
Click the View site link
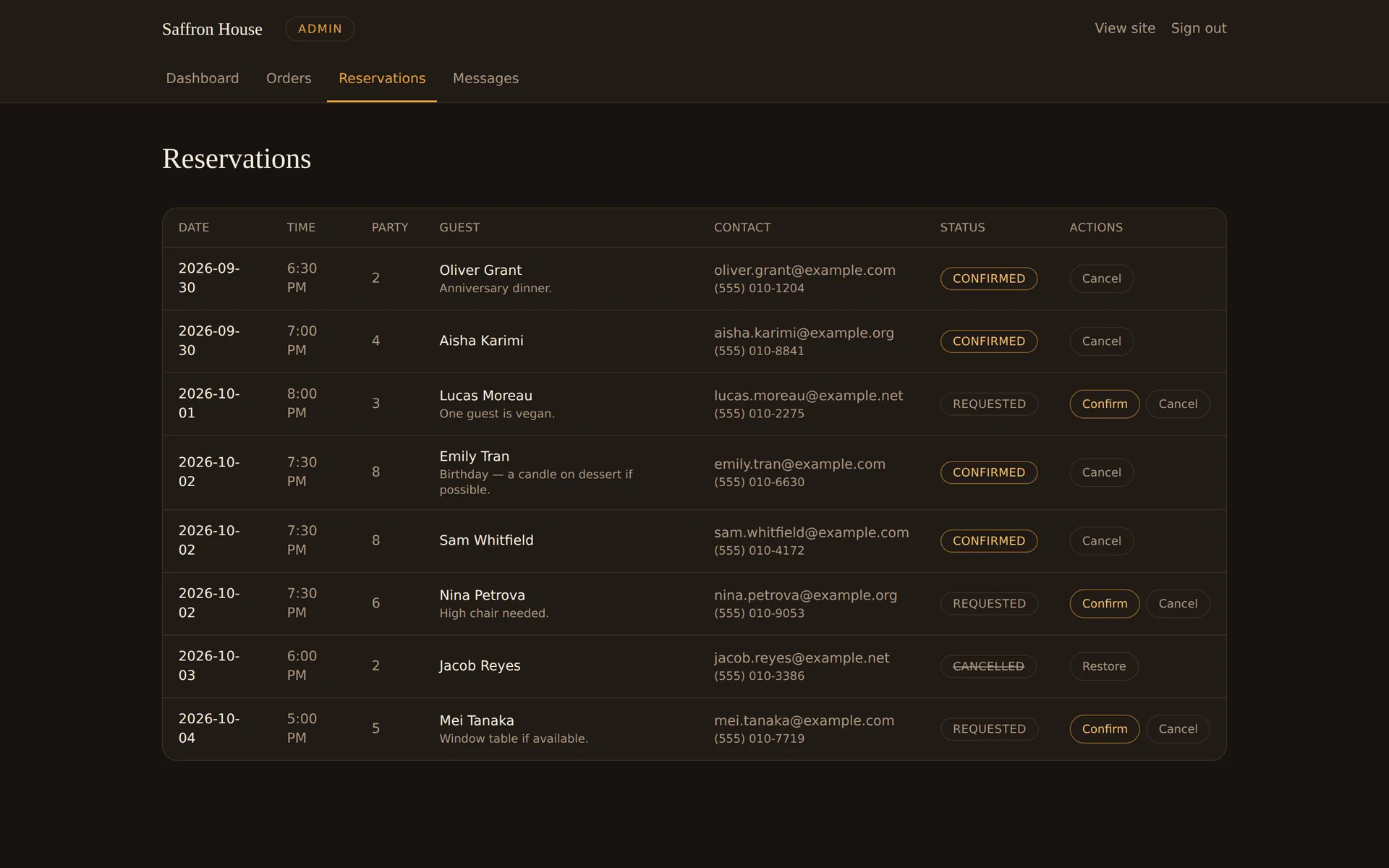[1125, 28]
